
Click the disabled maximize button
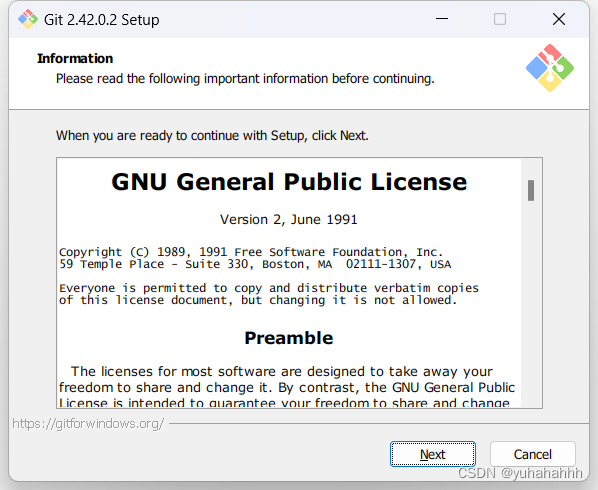(500, 19)
